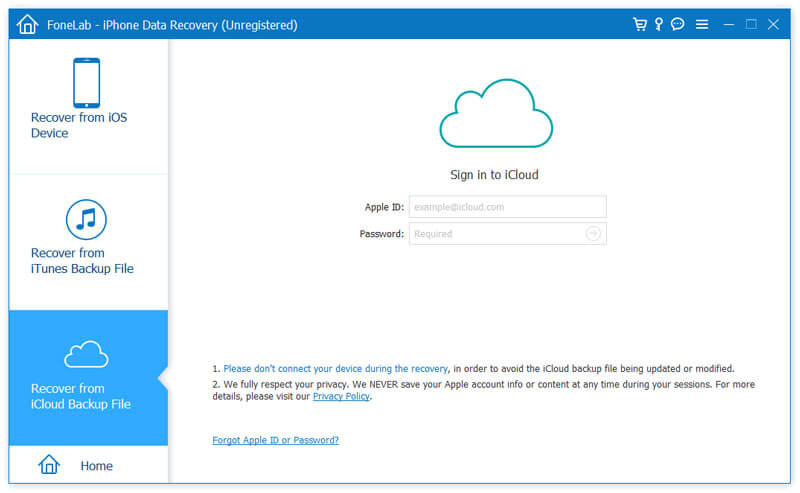Focus the Apple ID input field
This screenshot has height=493, width=800.
pyautogui.click(x=508, y=207)
